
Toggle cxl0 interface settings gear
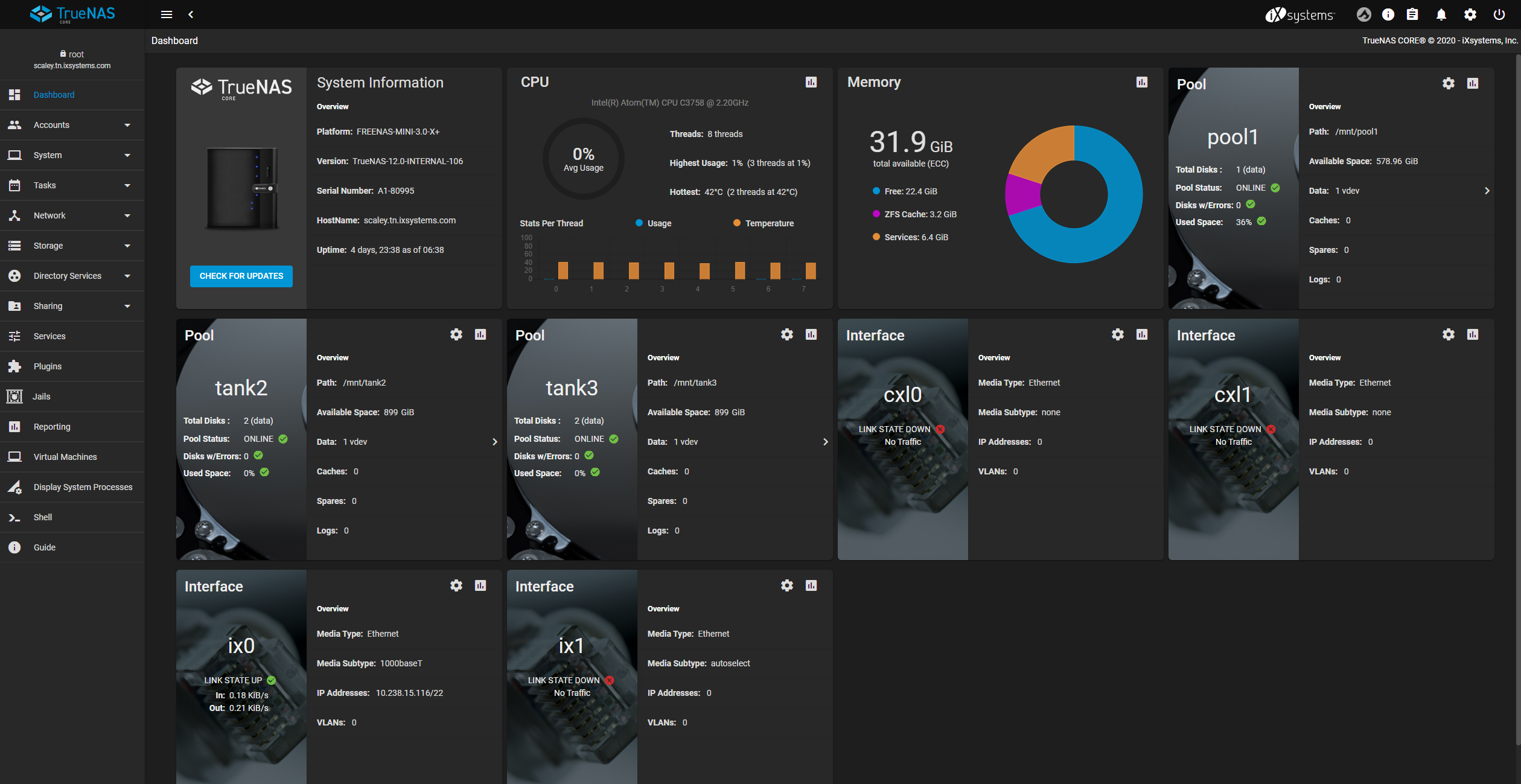(1118, 334)
